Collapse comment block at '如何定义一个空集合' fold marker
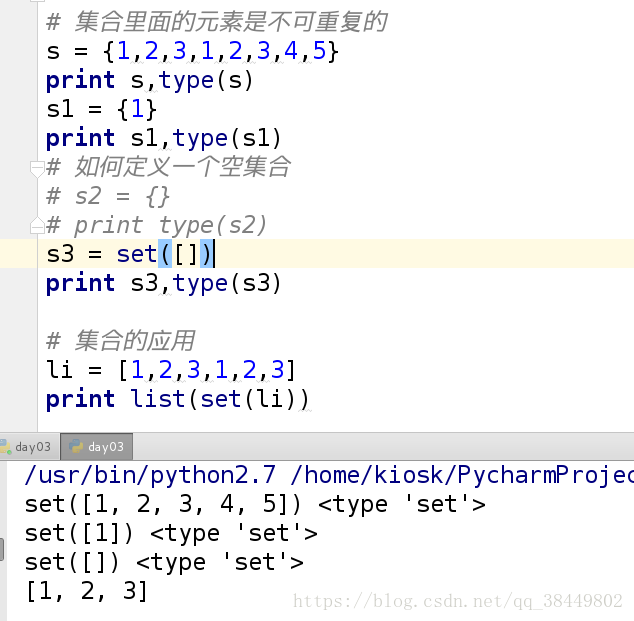The image size is (634, 621). (37, 169)
